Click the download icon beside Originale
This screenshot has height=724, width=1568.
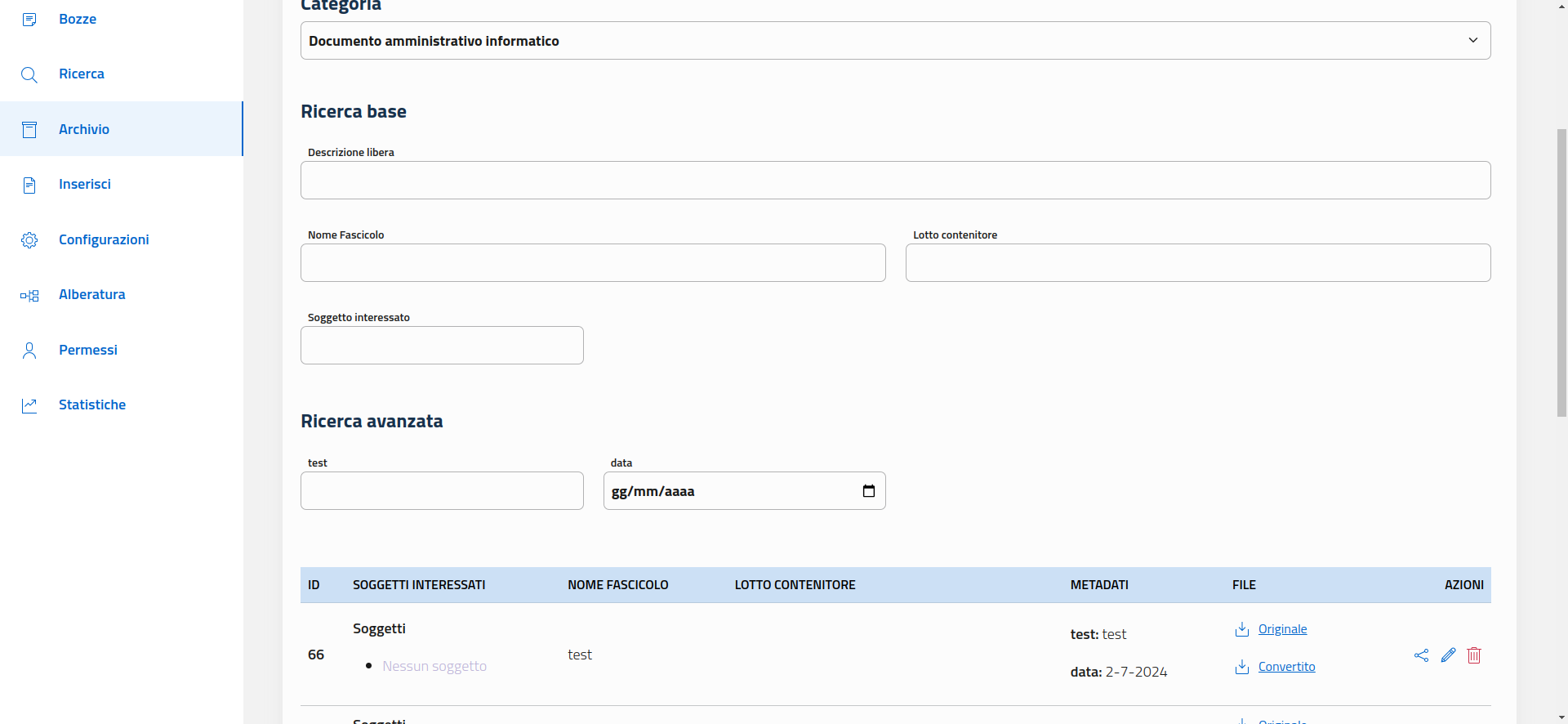1242,629
